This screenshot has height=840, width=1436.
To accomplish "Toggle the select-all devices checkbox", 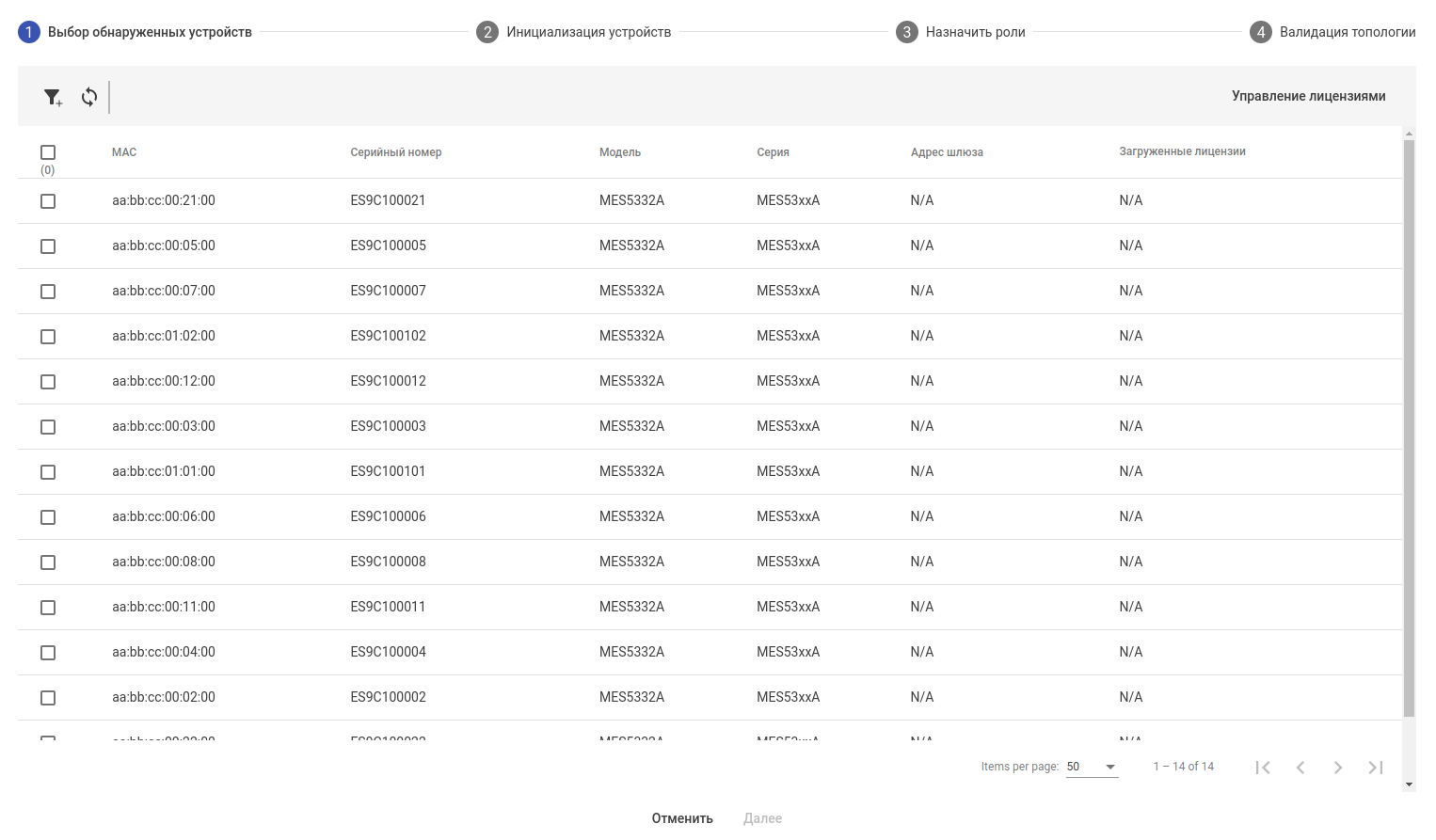I will coord(48,152).
